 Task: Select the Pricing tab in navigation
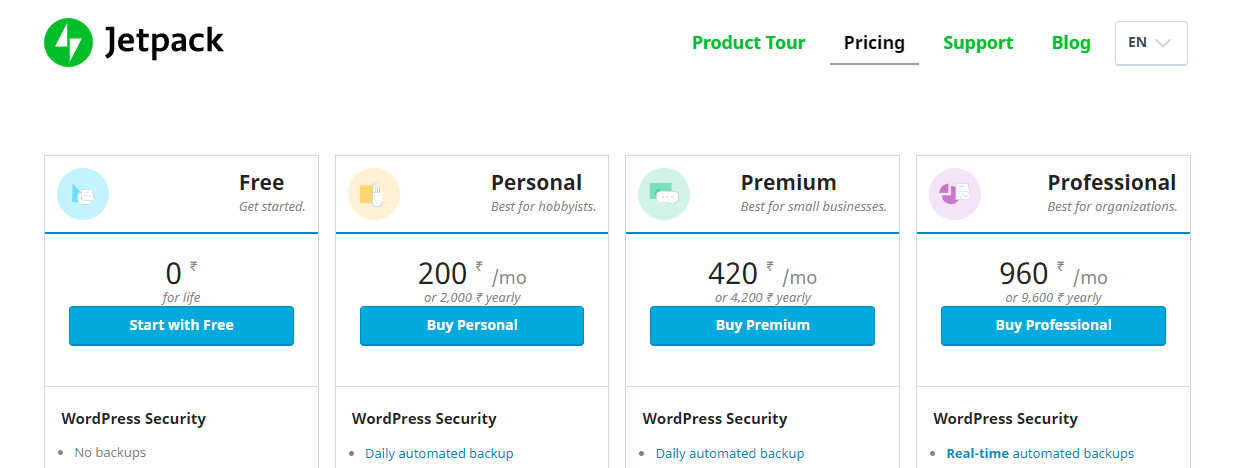point(874,43)
